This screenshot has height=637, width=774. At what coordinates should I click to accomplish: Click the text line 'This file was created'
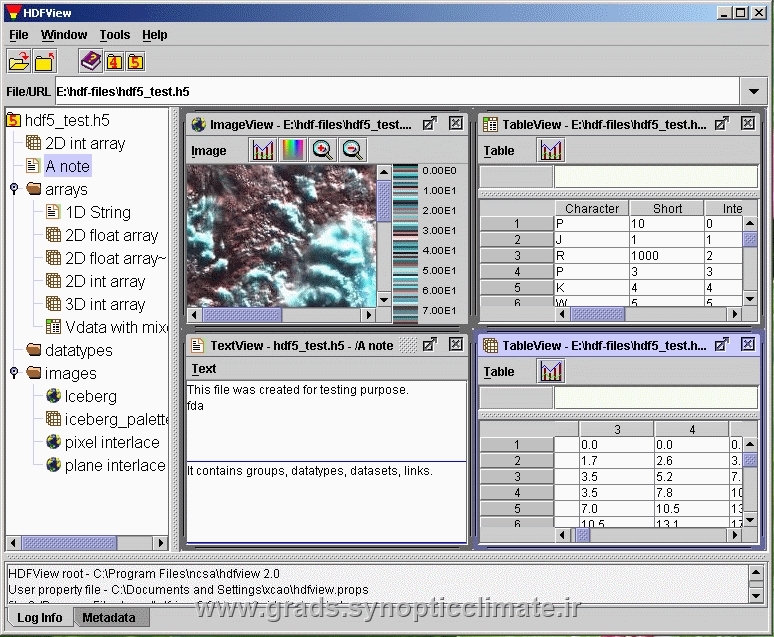click(x=298, y=390)
